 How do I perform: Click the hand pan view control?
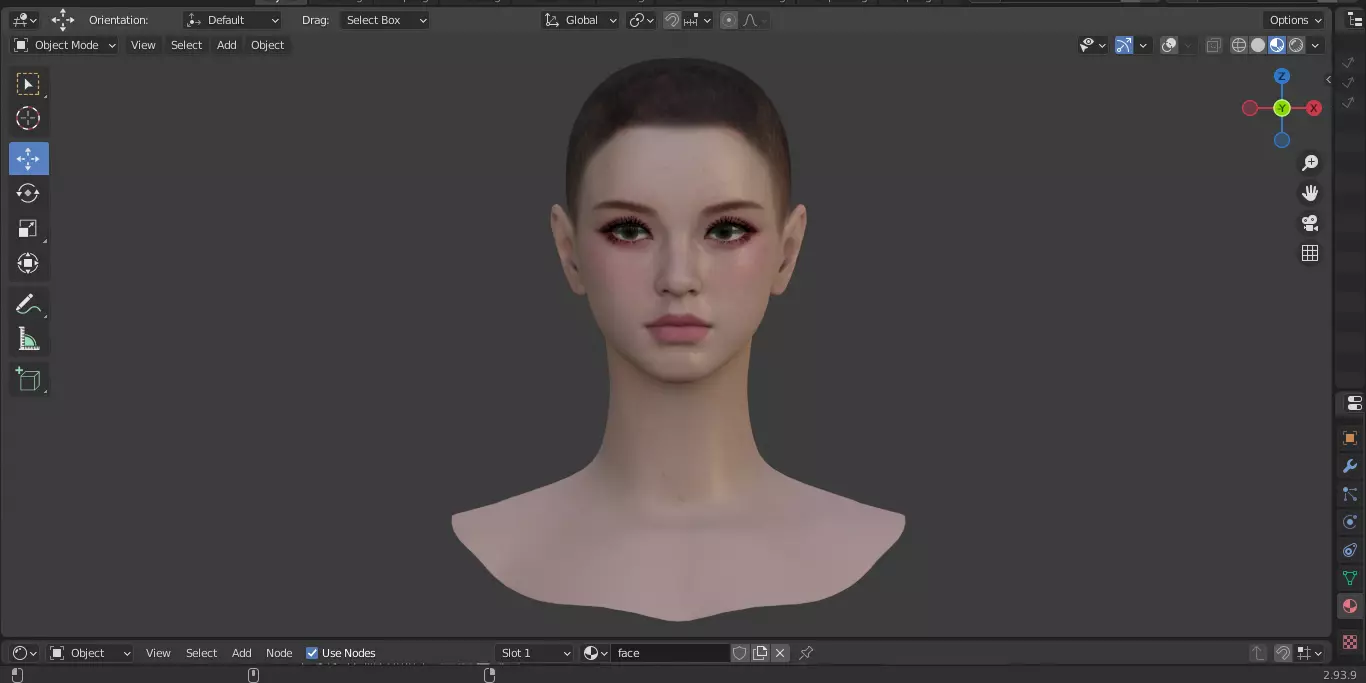tap(1310, 193)
